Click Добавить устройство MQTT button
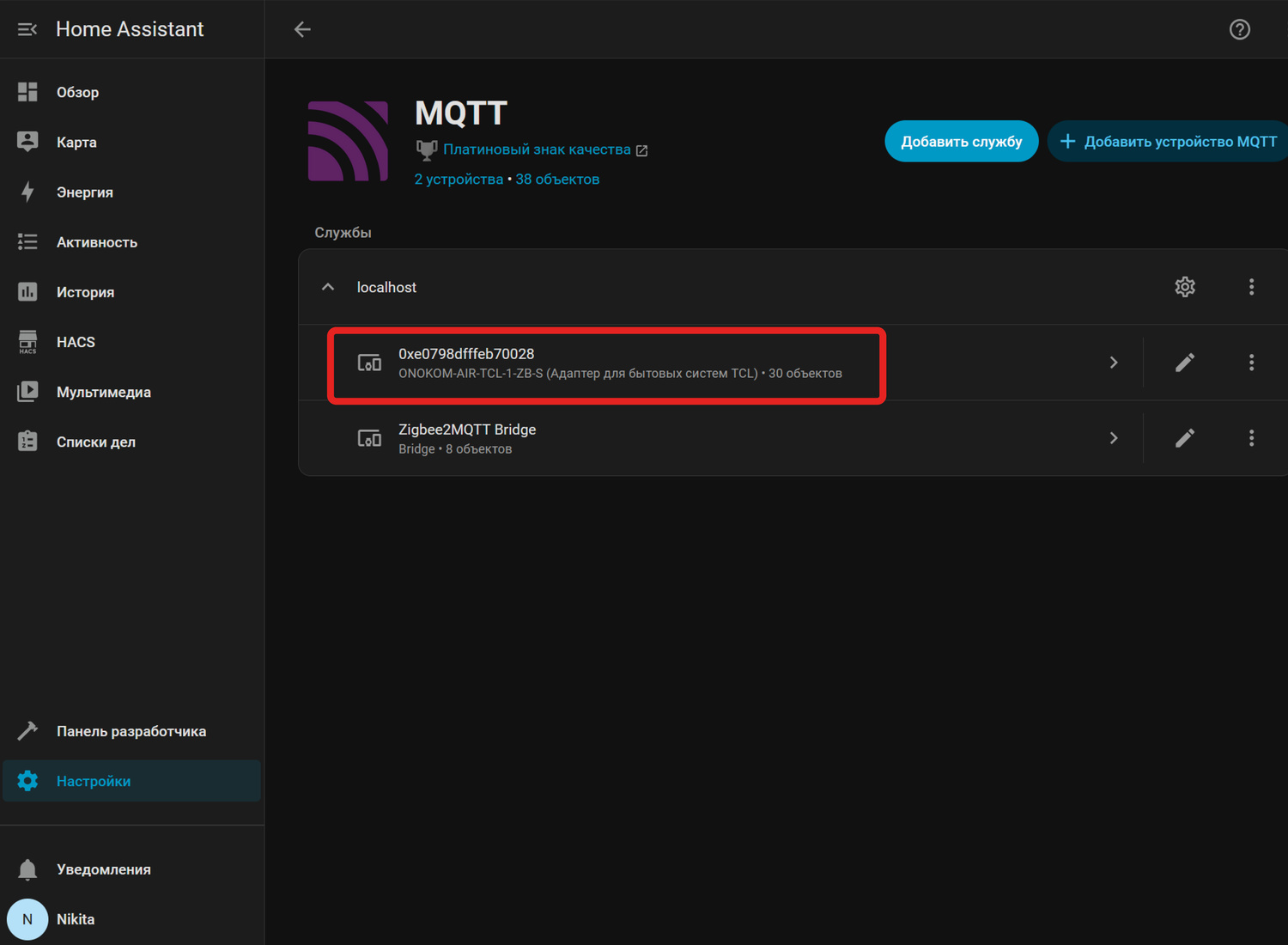The width and height of the screenshot is (1288, 945). pyautogui.click(x=1168, y=141)
